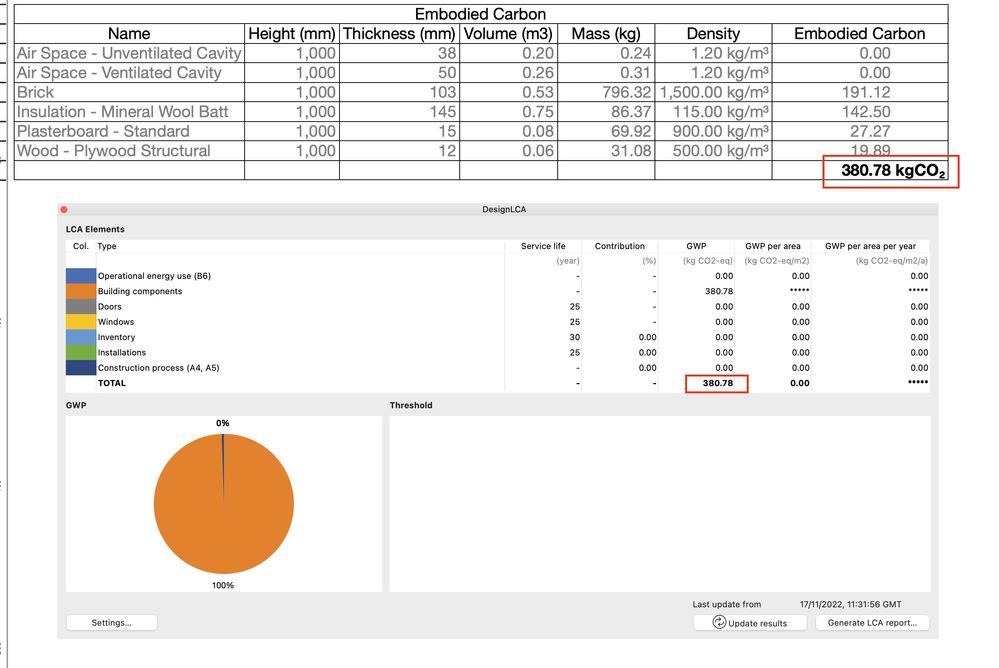Click the Density column header
The height and width of the screenshot is (668, 999).
click(713, 34)
